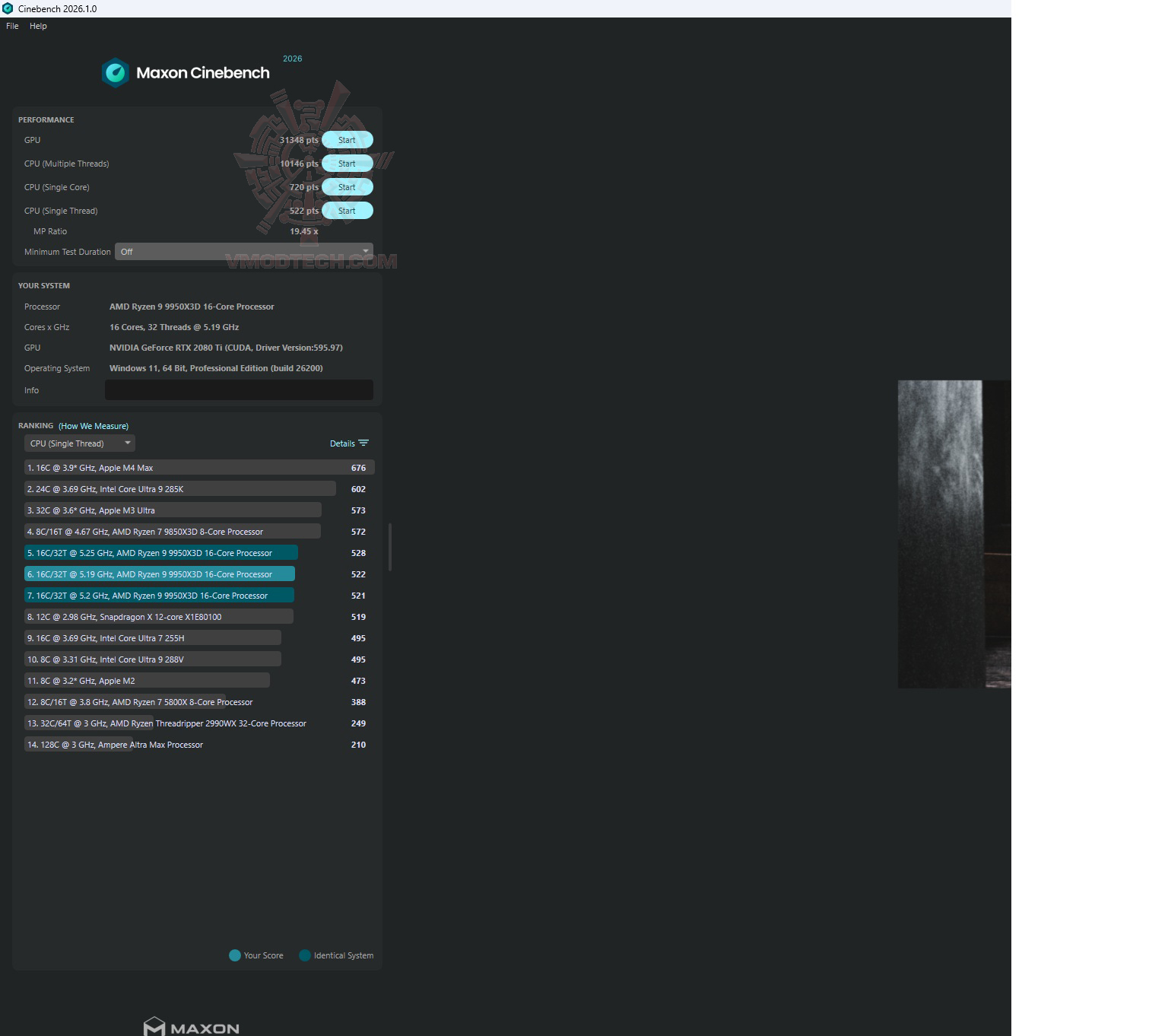The width and height of the screenshot is (1168, 1036).
Task: Select the Ryzen 7 5800X ranking row
Action: [199, 702]
